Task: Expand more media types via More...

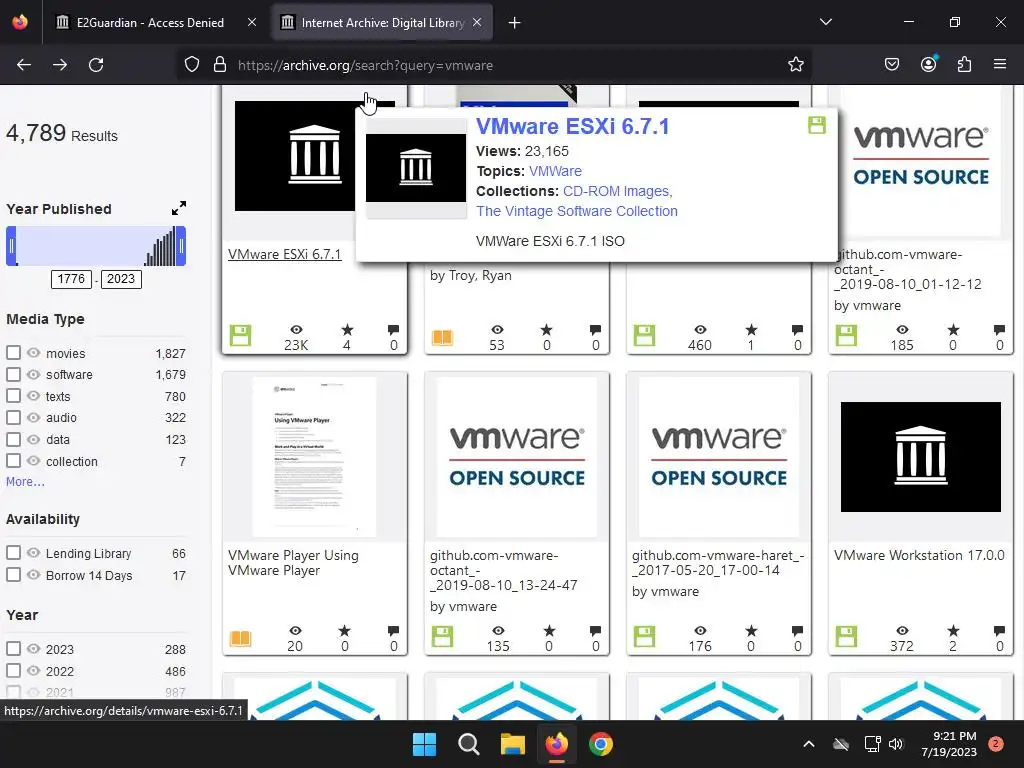Action: [25, 481]
